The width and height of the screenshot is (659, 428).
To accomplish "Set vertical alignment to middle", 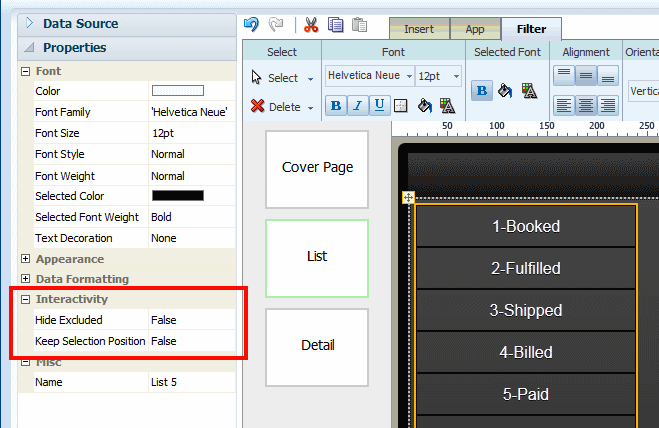I will [586, 76].
